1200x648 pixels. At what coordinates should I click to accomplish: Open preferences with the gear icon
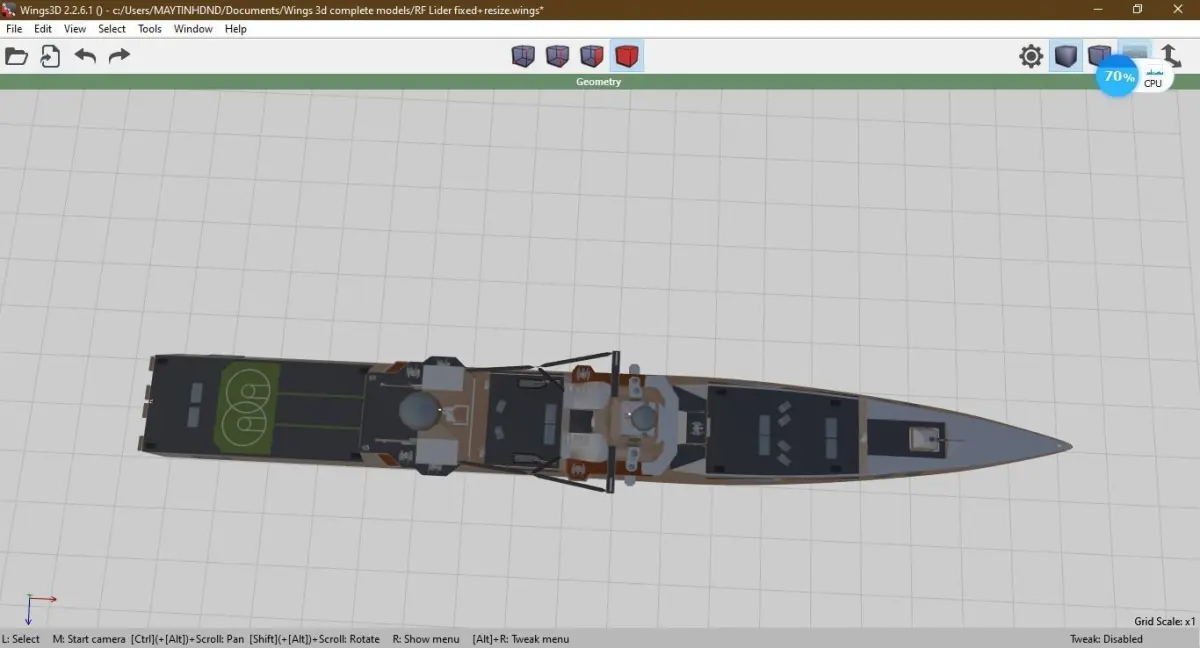pyautogui.click(x=1031, y=56)
